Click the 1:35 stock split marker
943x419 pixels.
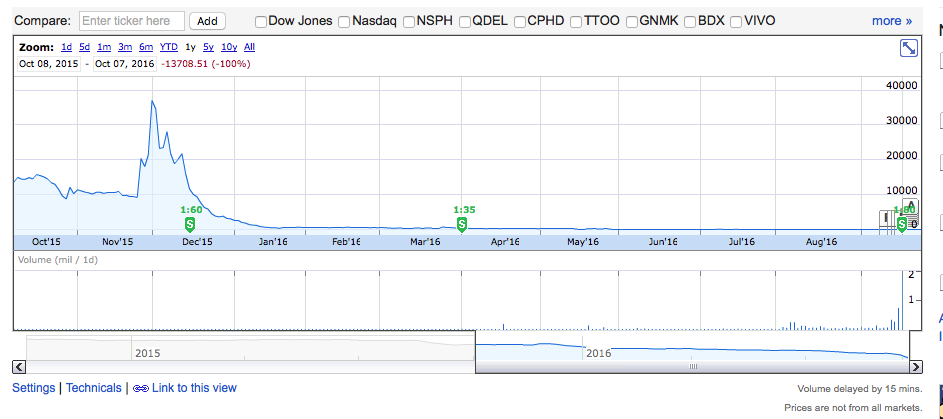point(463,224)
